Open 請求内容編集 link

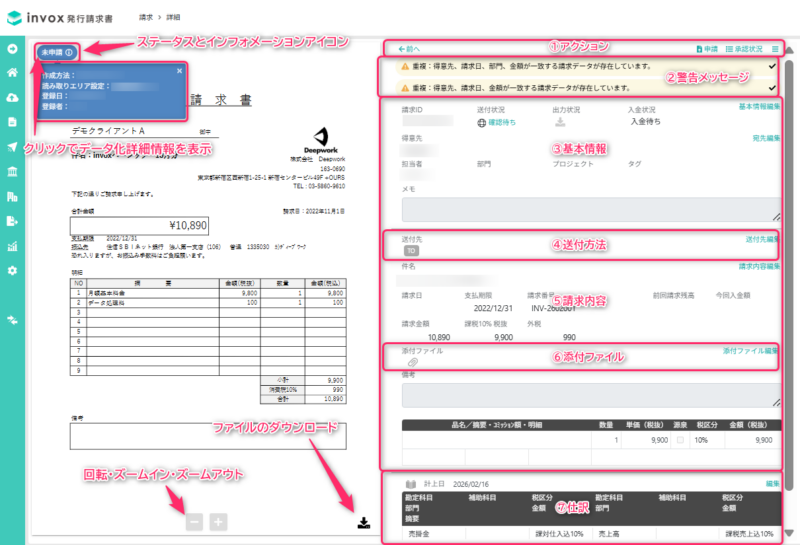760,266
